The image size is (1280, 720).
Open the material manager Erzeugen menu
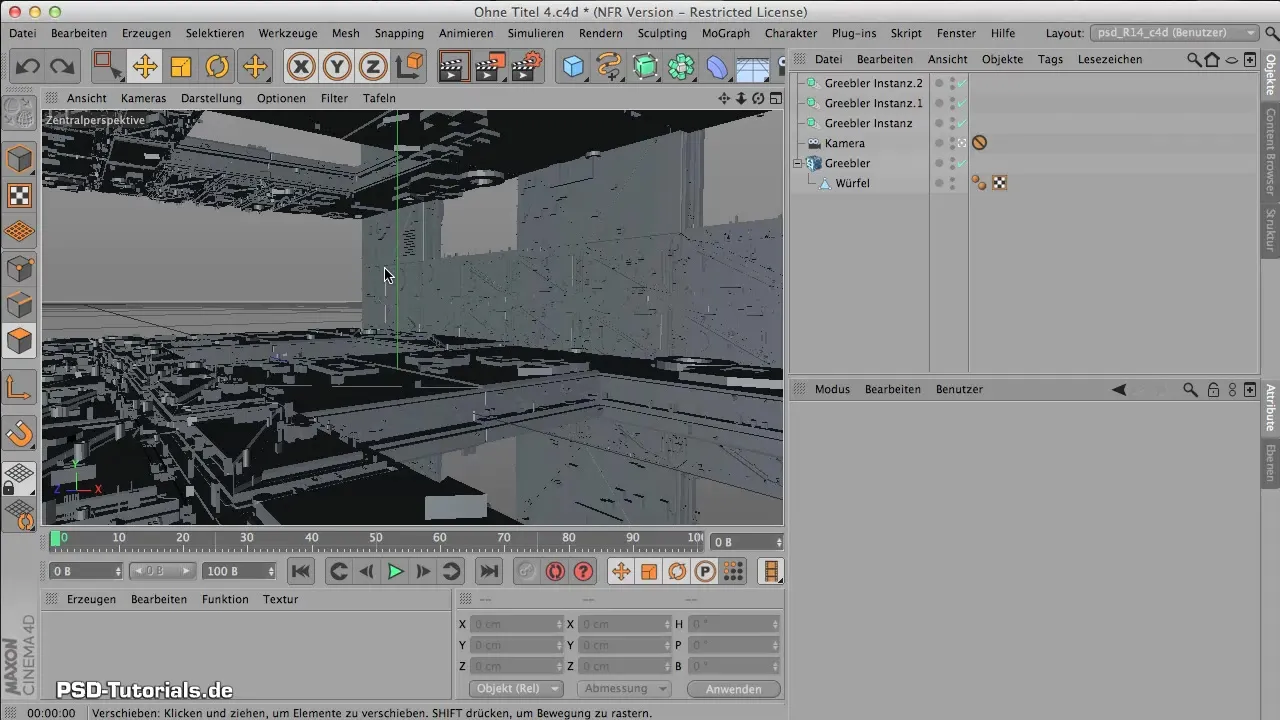(x=91, y=599)
